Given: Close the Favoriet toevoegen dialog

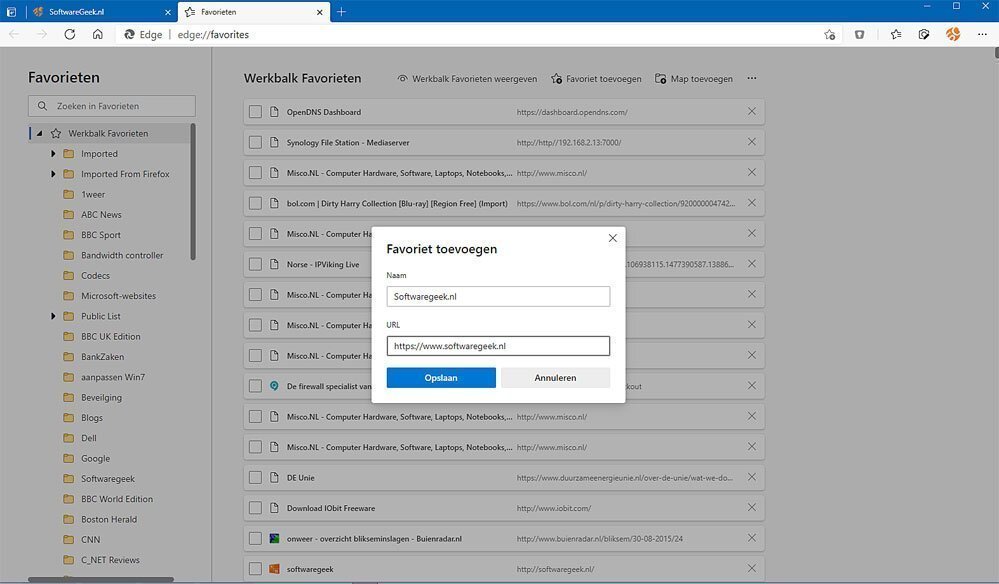Looking at the screenshot, I should [612, 238].
